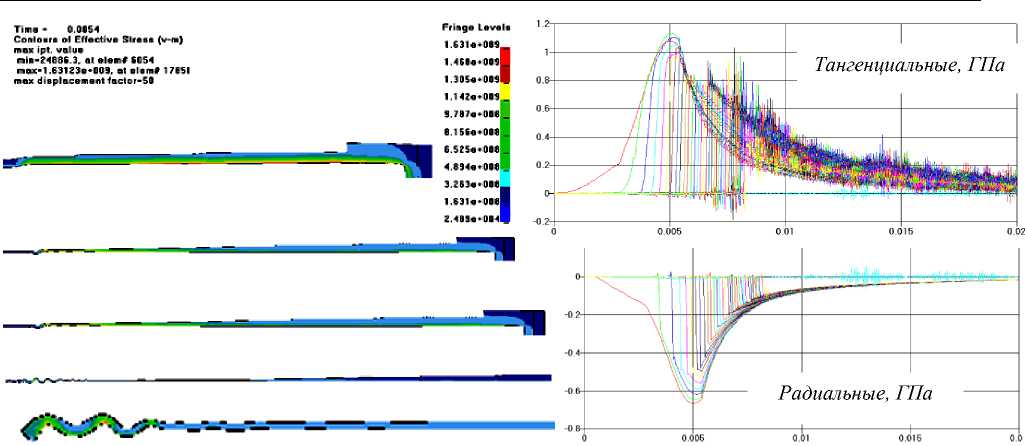Pick the cyan band in fringe legend

[x=506, y=178]
